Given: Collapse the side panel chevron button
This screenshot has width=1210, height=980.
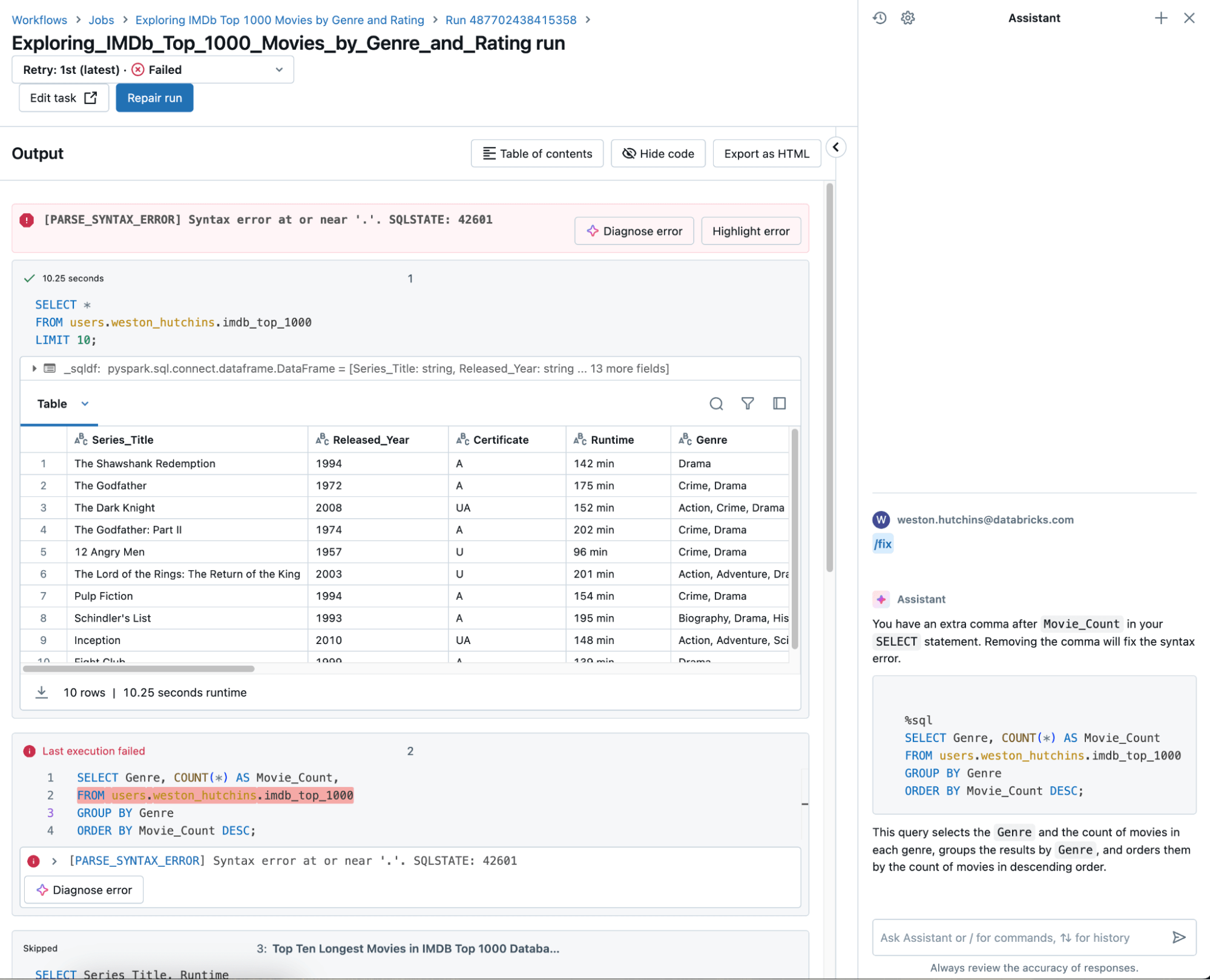Looking at the screenshot, I should coord(835,147).
